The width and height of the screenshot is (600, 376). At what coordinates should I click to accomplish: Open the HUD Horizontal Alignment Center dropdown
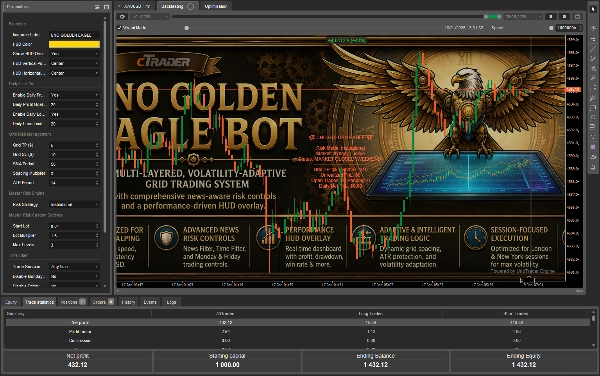[74, 73]
